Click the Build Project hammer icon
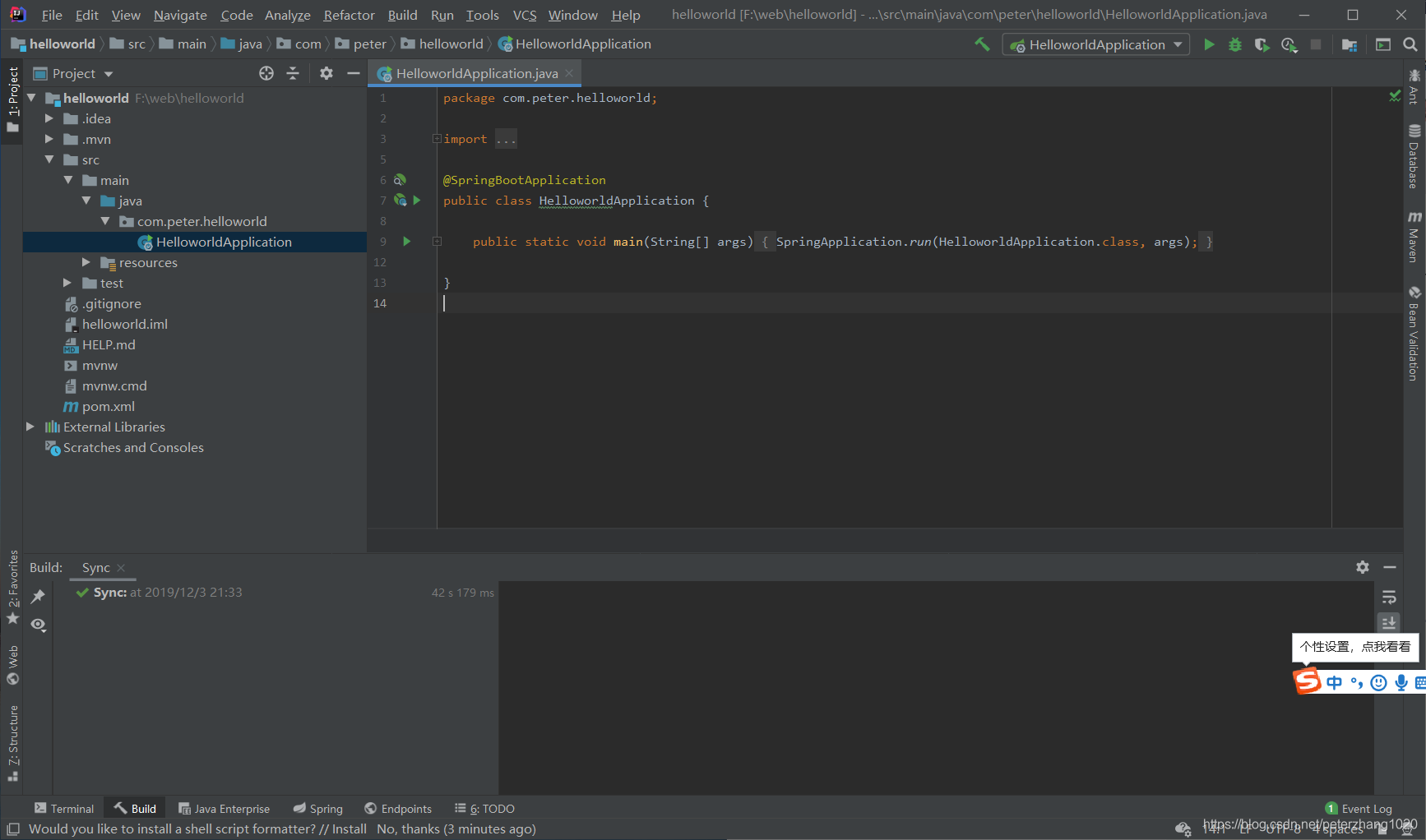Viewport: 1426px width, 840px height. click(x=982, y=44)
